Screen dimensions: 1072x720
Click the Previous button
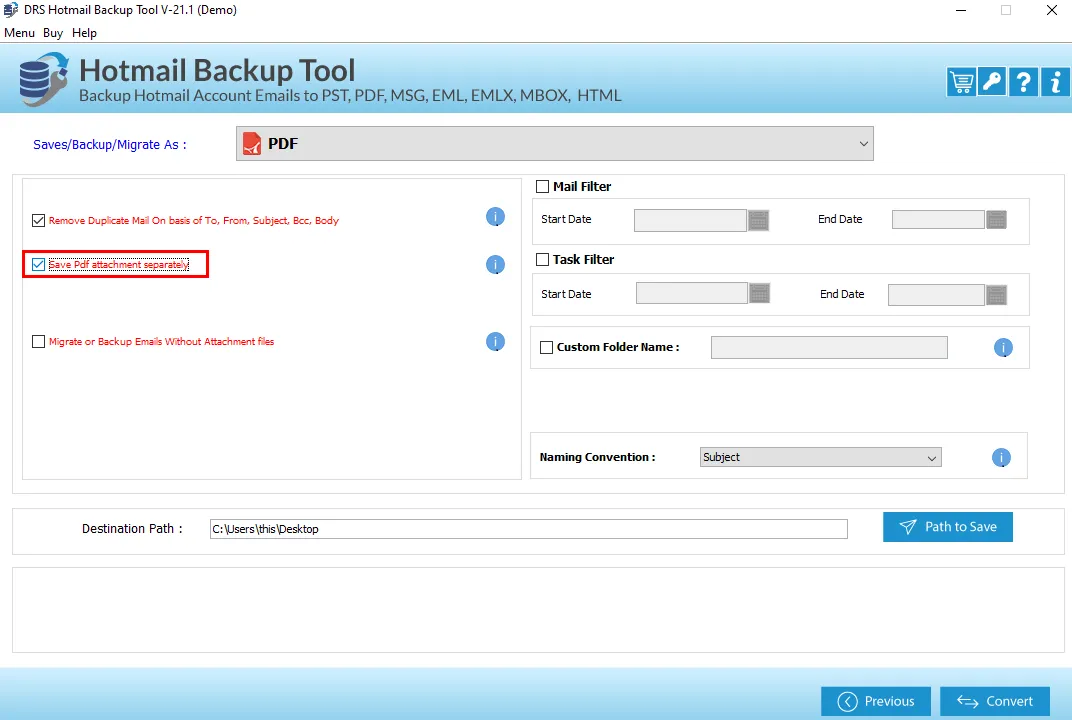pyautogui.click(x=876, y=702)
